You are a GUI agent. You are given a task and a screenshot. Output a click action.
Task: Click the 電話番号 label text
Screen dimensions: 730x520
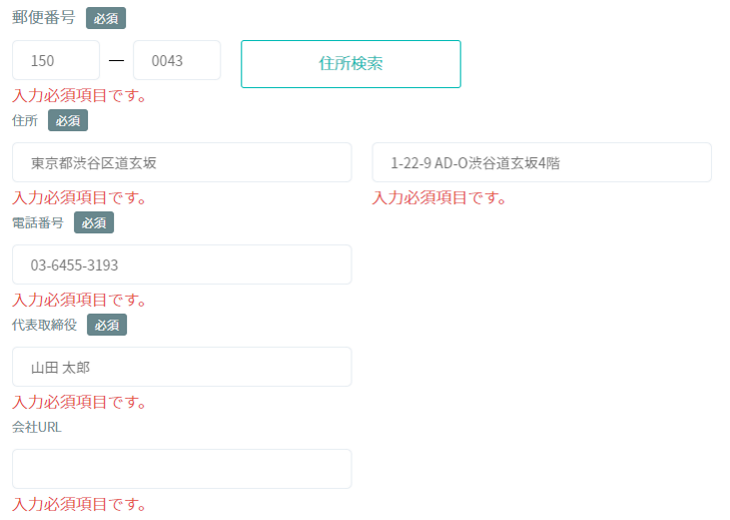(x=38, y=223)
